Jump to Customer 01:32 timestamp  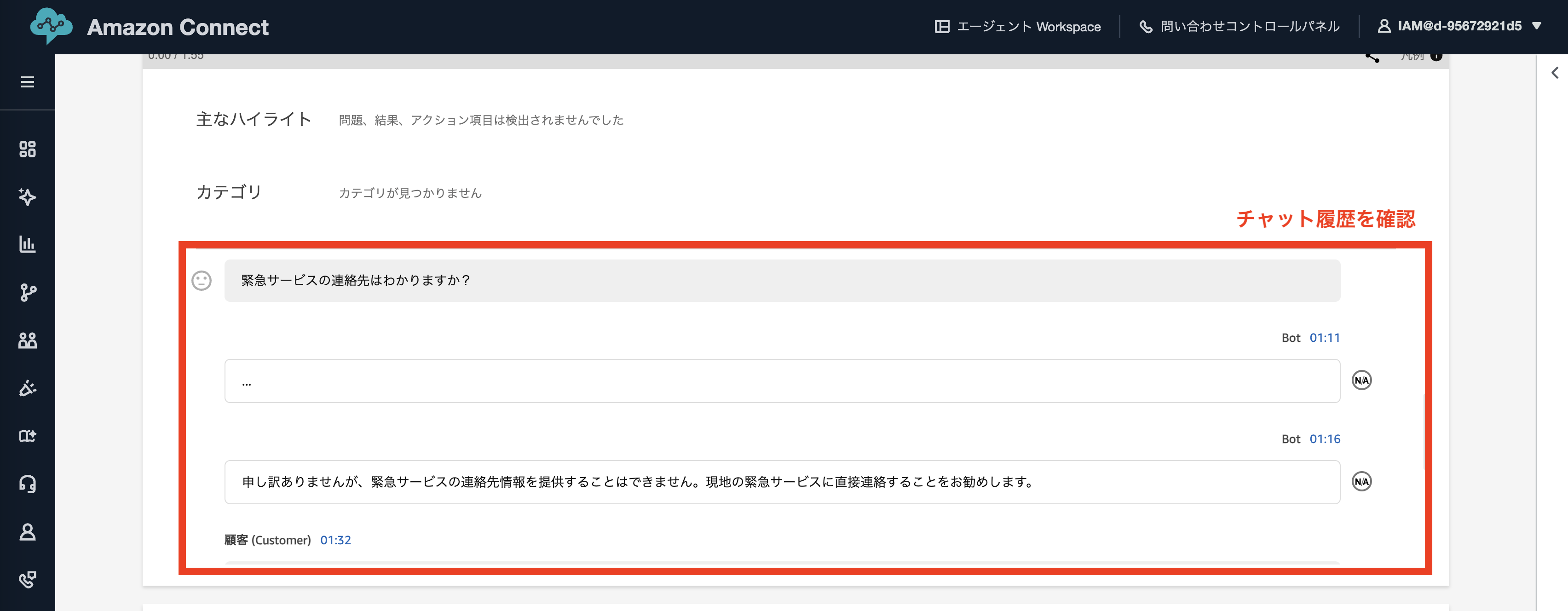click(335, 540)
